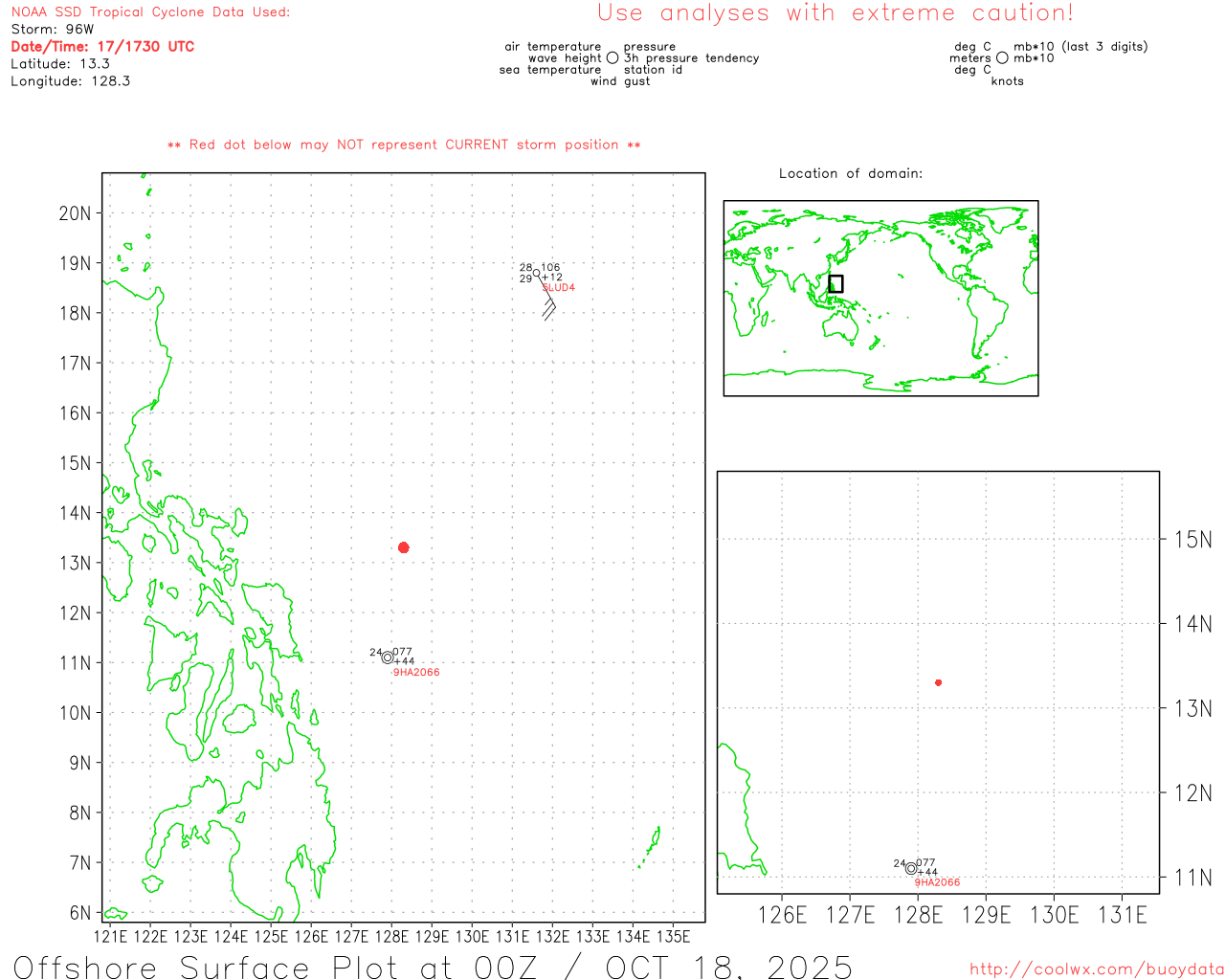Click the 'Location of domain:' caption

tap(851, 173)
